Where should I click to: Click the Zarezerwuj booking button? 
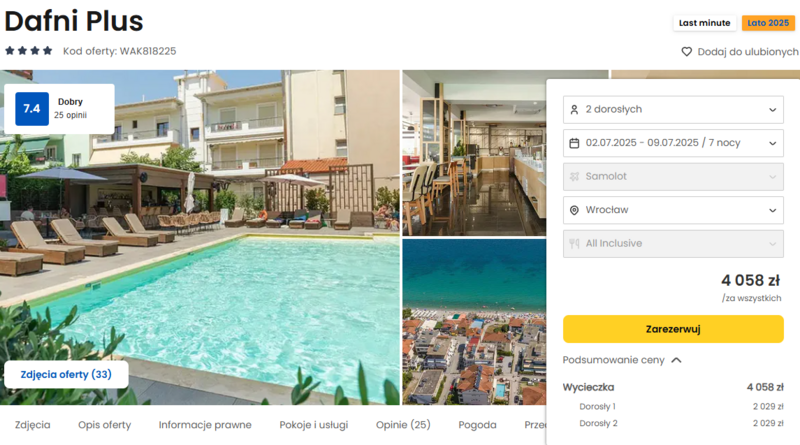[673, 329]
